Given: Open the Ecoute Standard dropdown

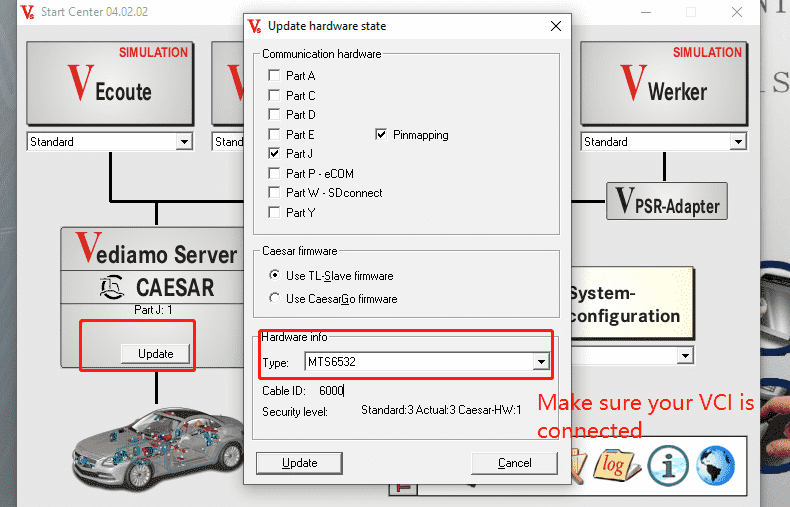Looking at the screenshot, I should point(184,142).
